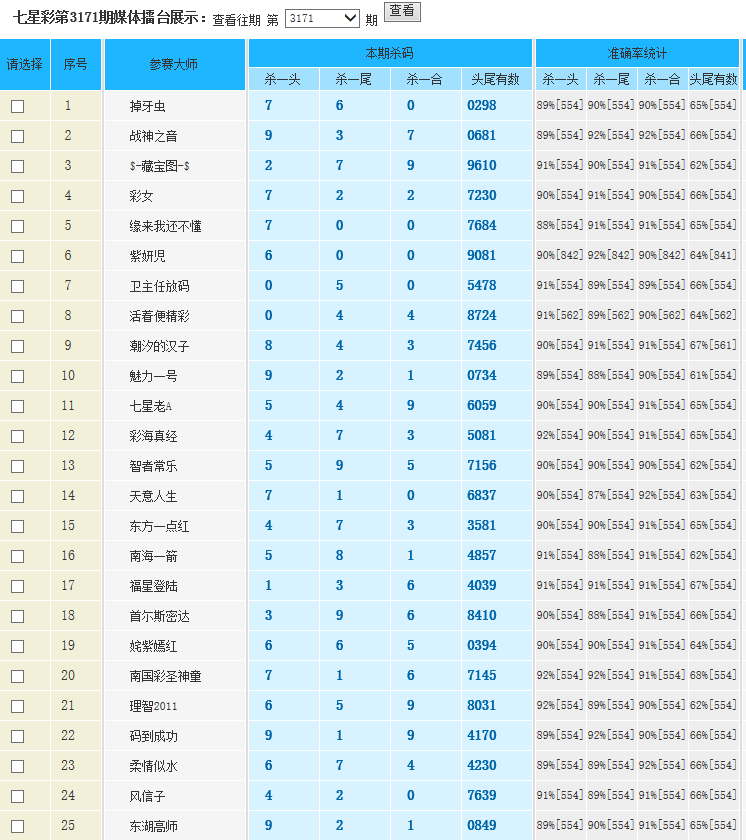
Task: Enable the checkbox for 东方一点红
Action: pyautogui.click(x=17, y=526)
